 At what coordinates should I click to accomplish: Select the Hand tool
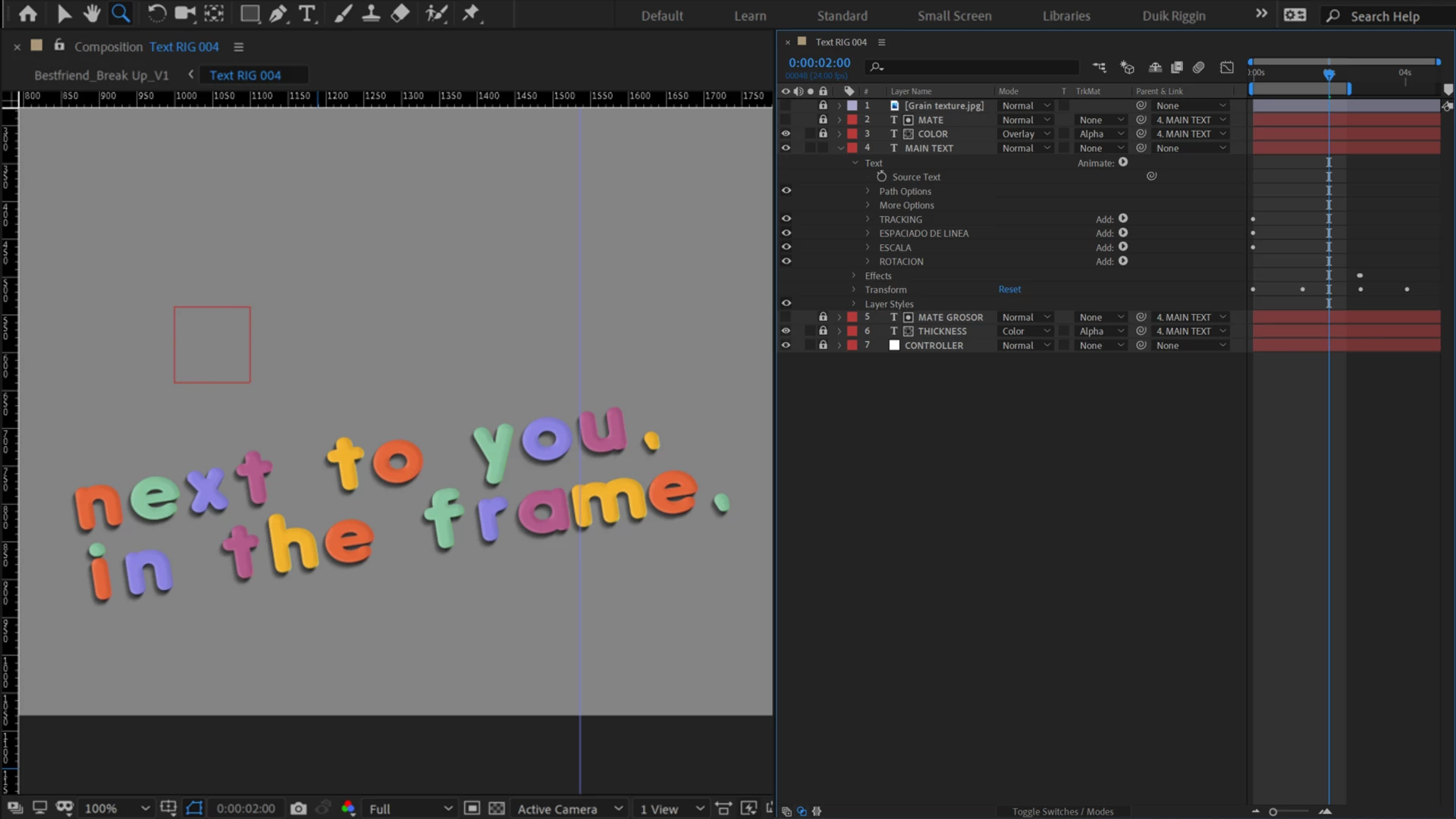tap(92, 14)
